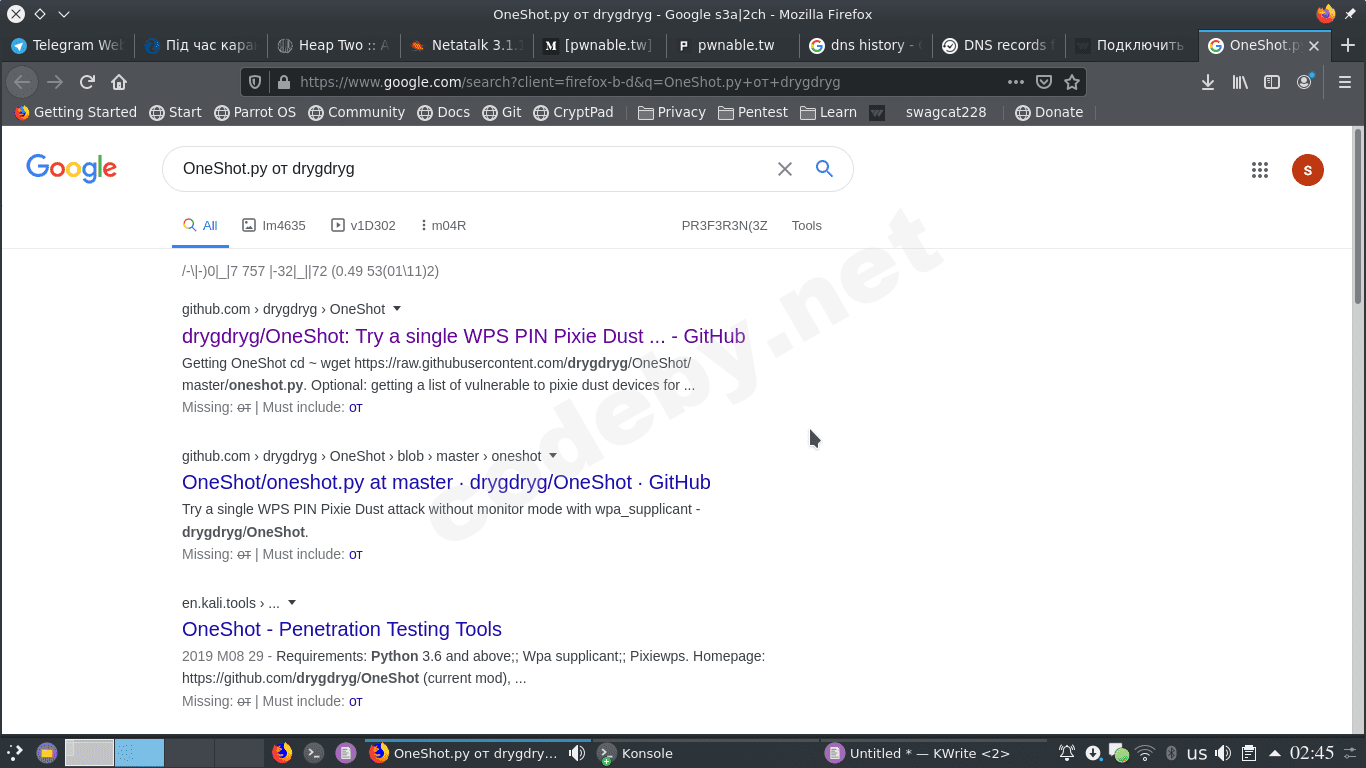
Task: Open the drygdryg/OneShot GitHub result
Action: click(463, 336)
